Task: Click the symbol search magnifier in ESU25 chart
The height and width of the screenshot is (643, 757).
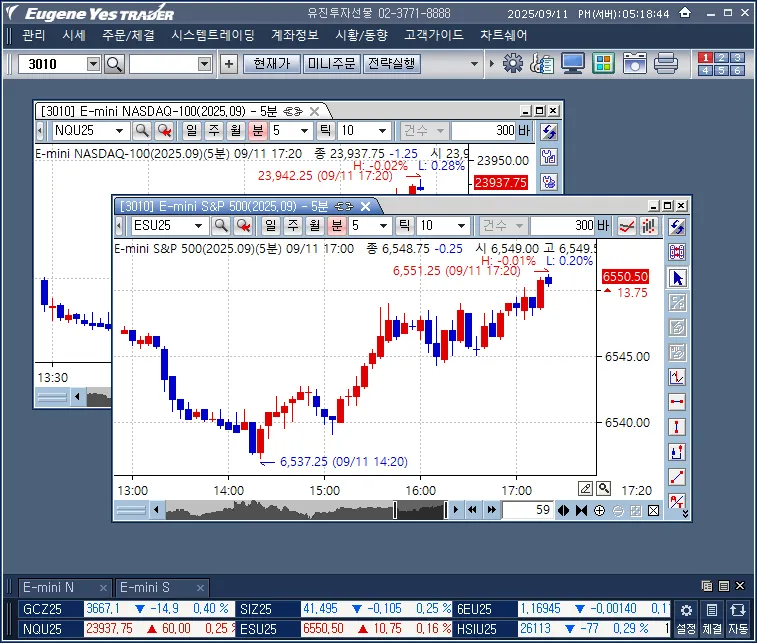Action: click(221, 225)
